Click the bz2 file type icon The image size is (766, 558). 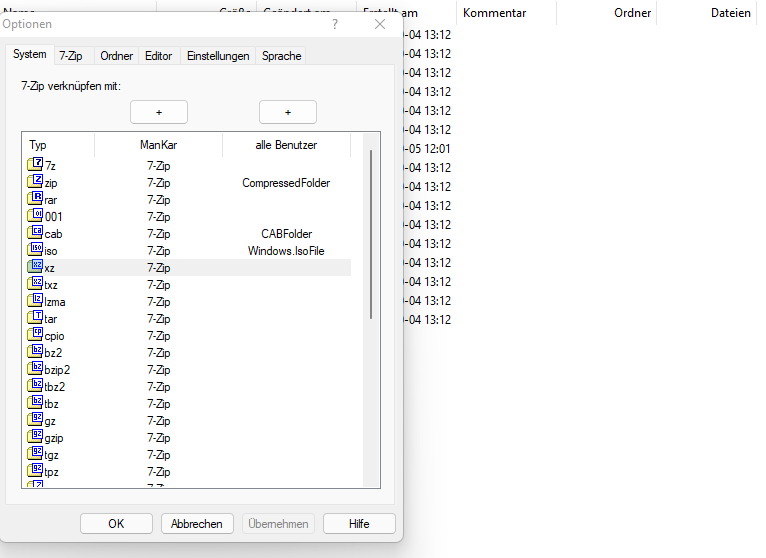tap(35, 351)
